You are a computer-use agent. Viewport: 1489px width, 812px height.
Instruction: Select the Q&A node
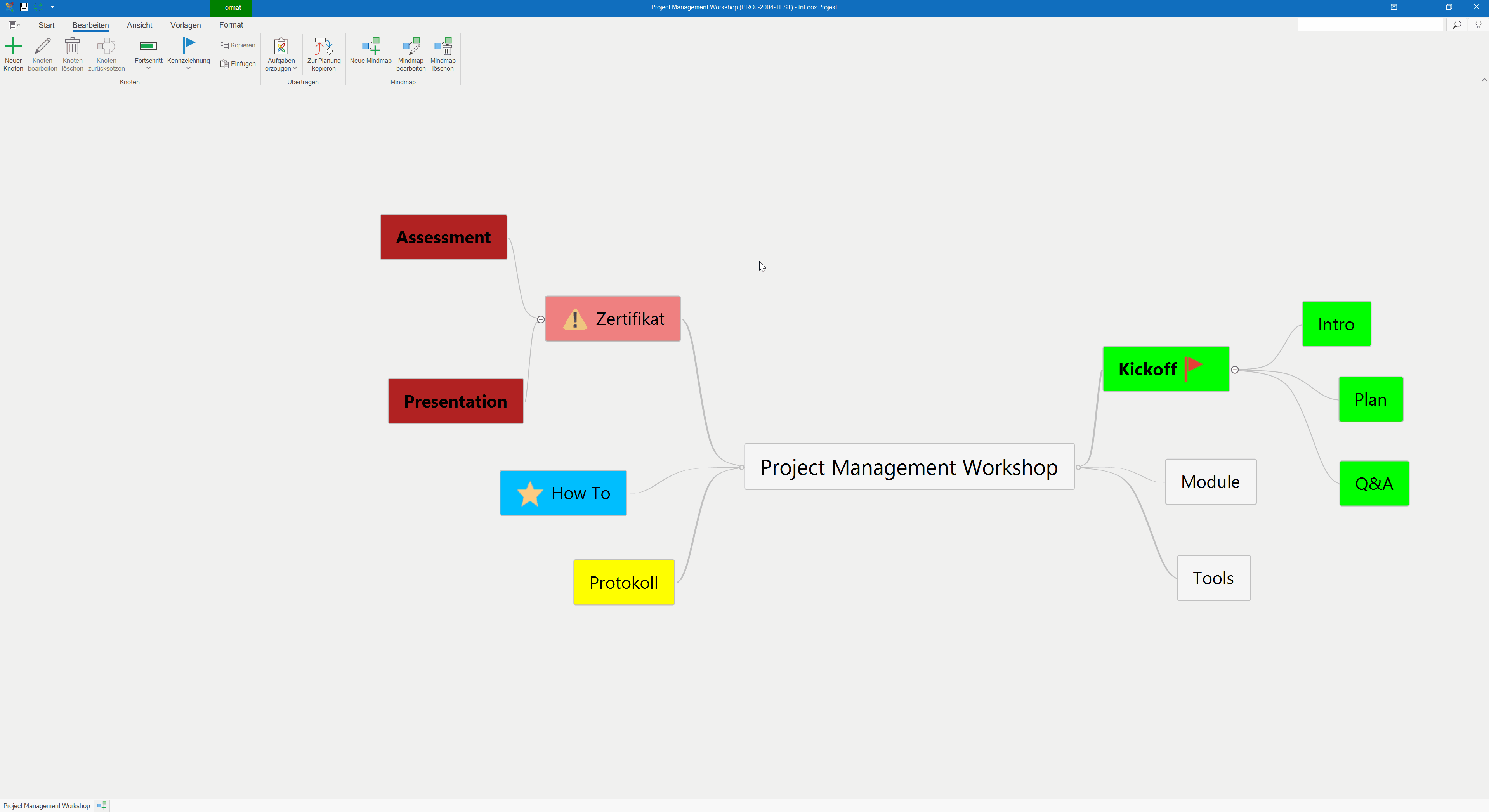click(1374, 483)
